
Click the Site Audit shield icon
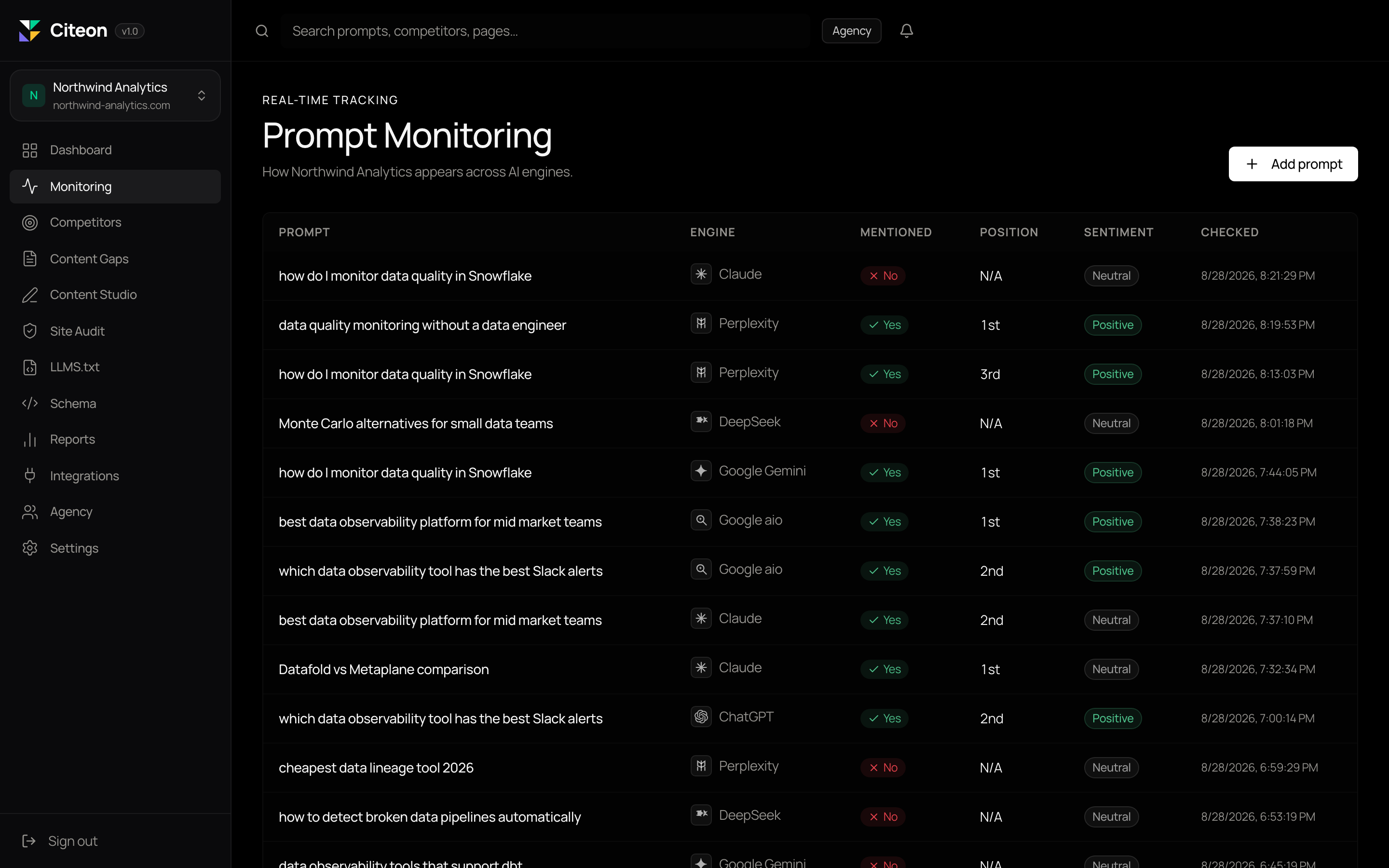point(30,331)
